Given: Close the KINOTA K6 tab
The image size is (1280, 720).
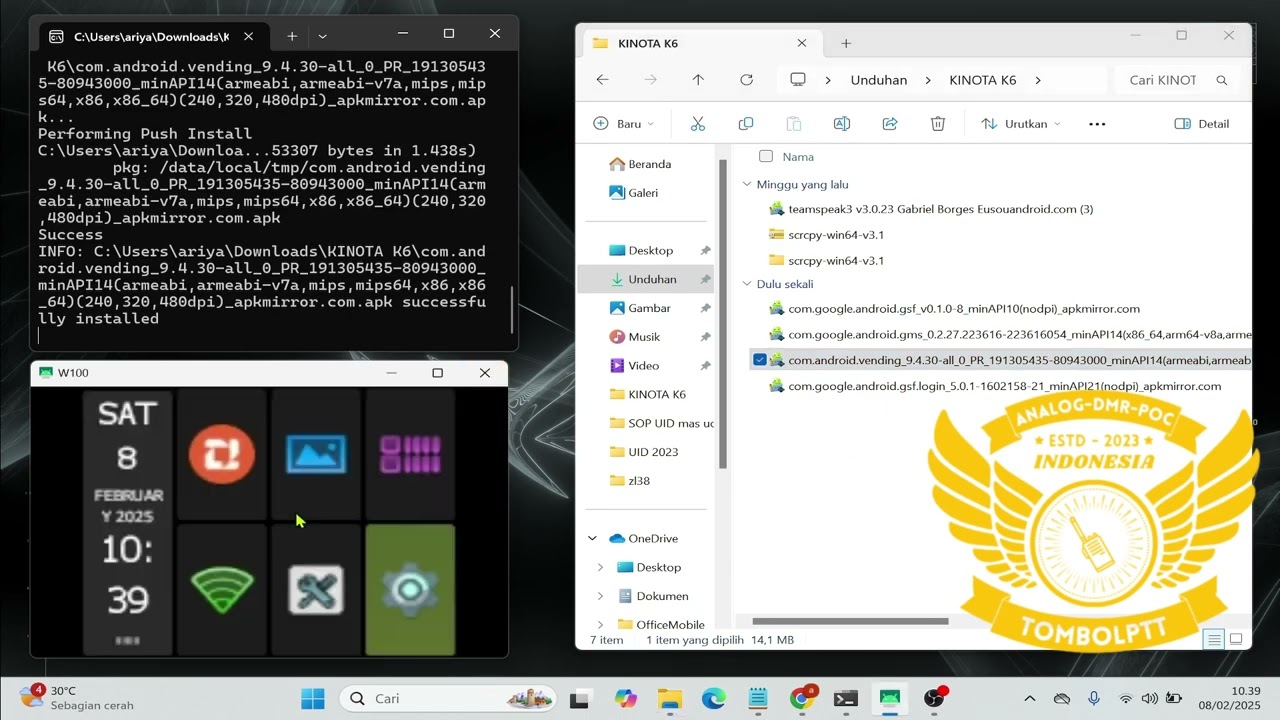Looking at the screenshot, I should 802,43.
